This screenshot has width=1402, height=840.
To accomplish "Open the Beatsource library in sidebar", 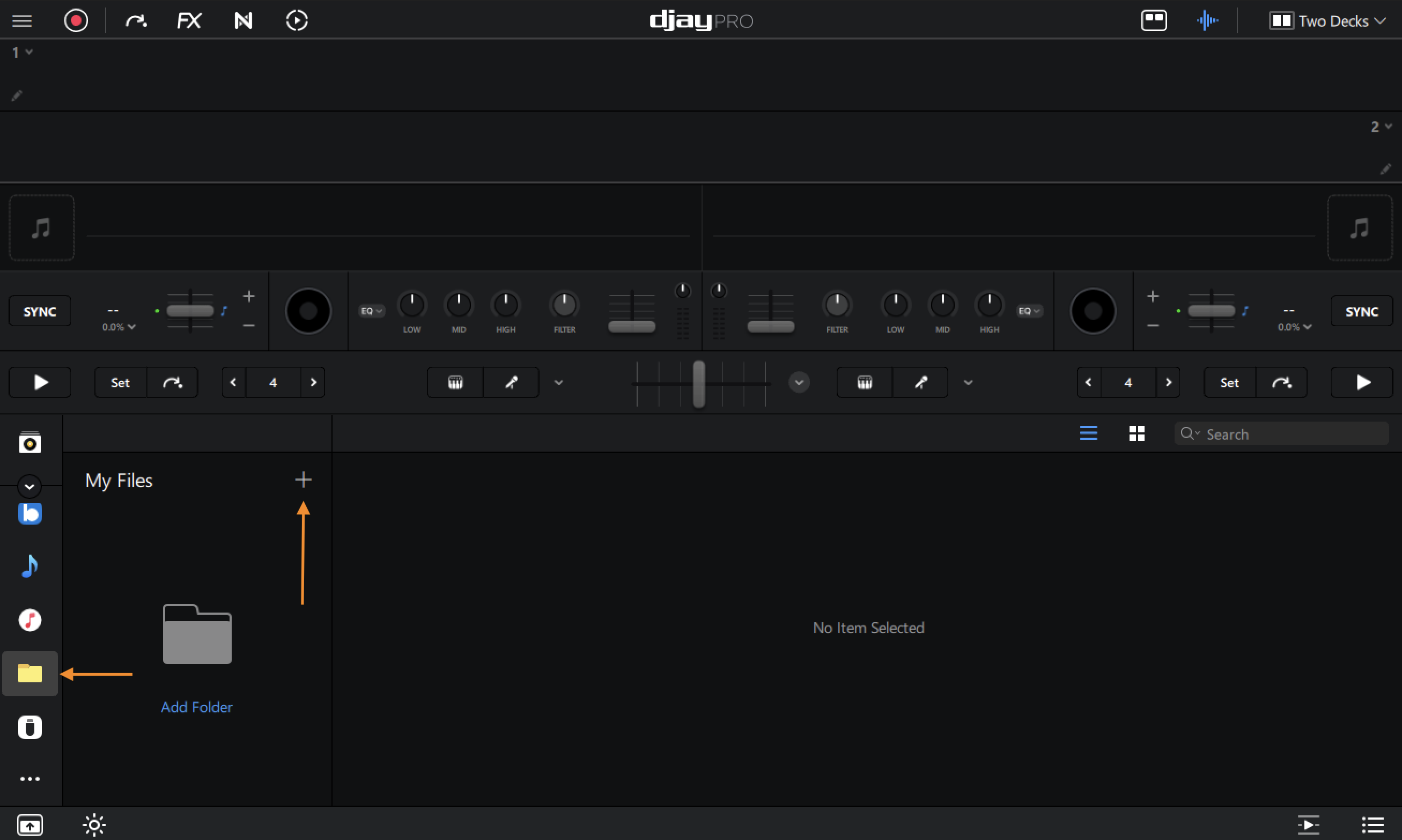I will 30,513.
